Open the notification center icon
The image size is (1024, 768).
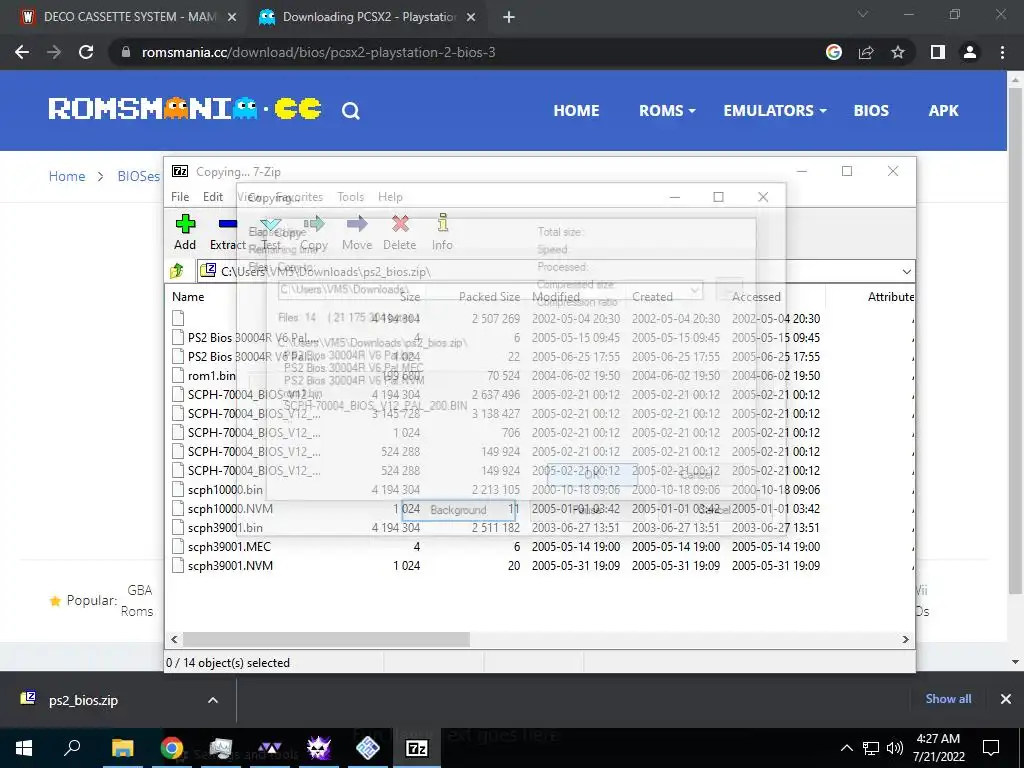point(991,748)
